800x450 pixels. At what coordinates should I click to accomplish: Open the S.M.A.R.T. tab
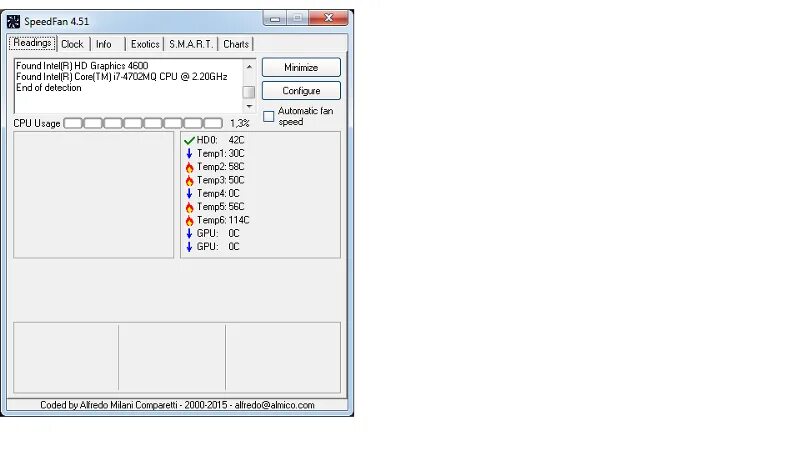click(191, 44)
